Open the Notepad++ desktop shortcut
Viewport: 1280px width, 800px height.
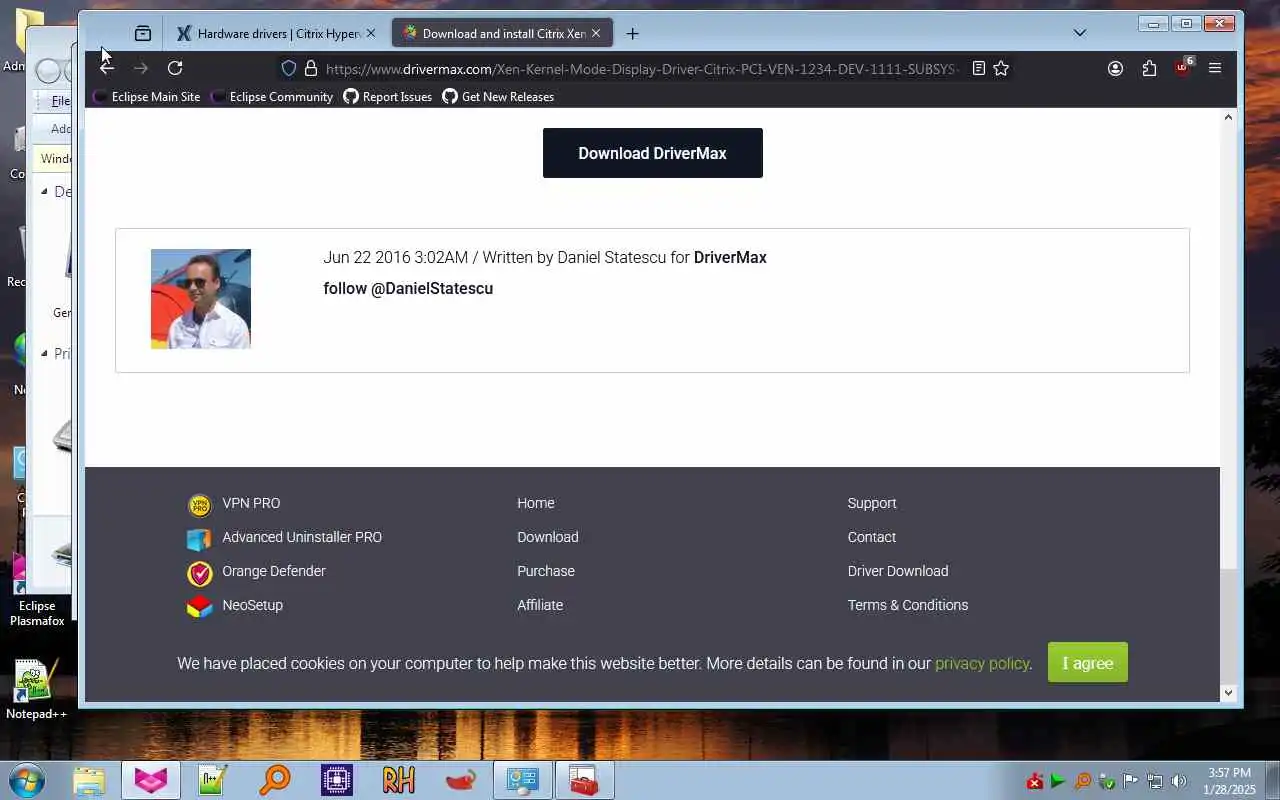[x=36, y=688]
